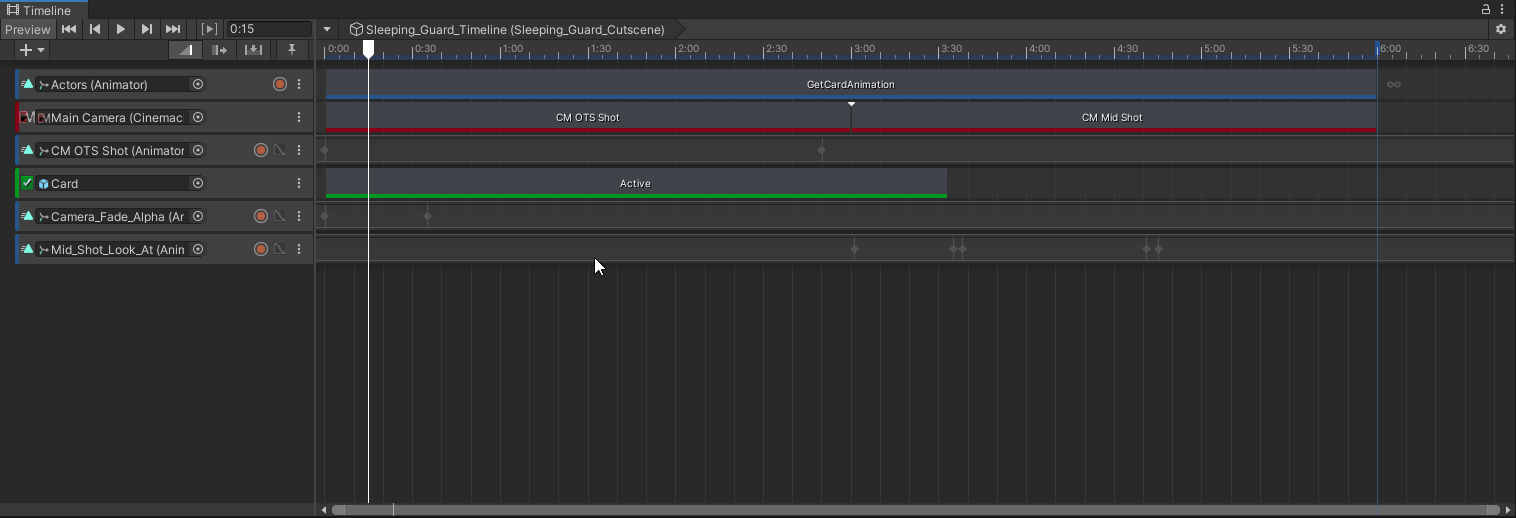Click the Mid_Shot_Look_At track type icon

pos(28,249)
